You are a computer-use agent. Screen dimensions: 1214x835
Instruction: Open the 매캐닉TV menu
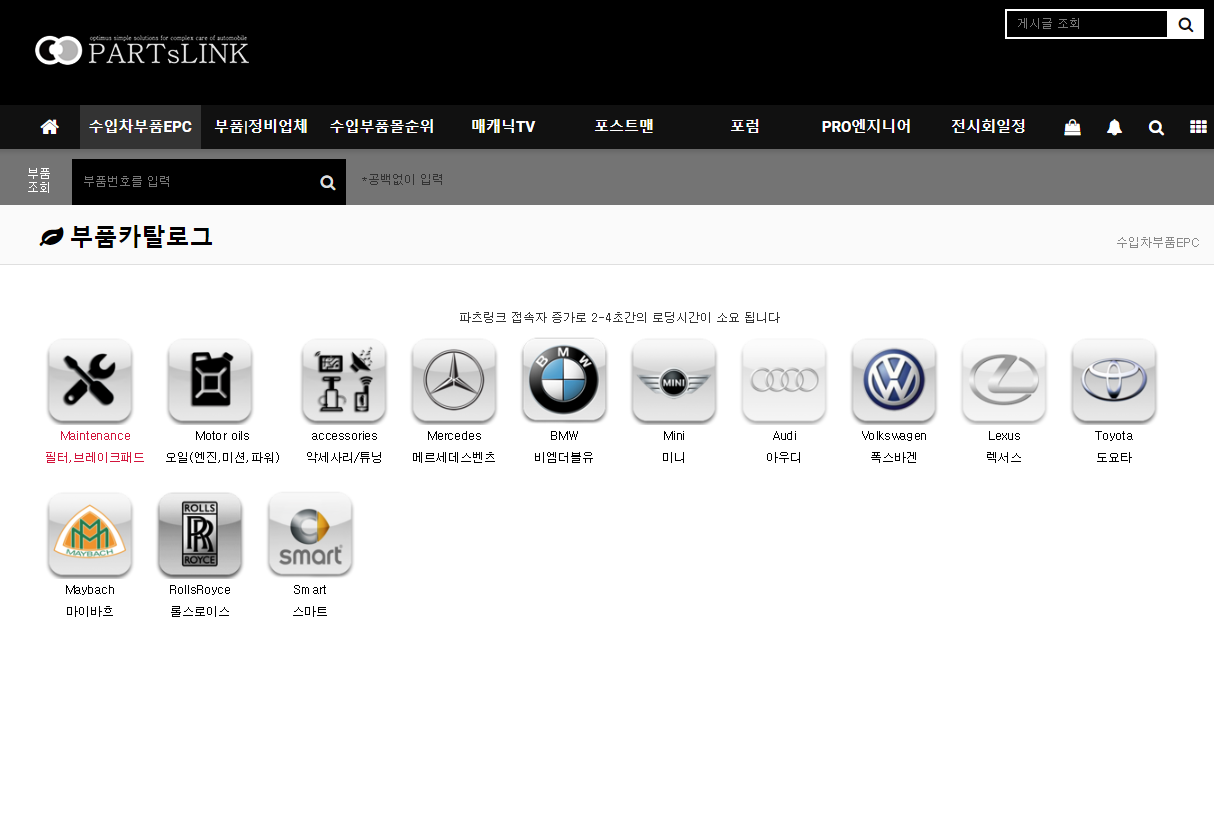pos(503,127)
